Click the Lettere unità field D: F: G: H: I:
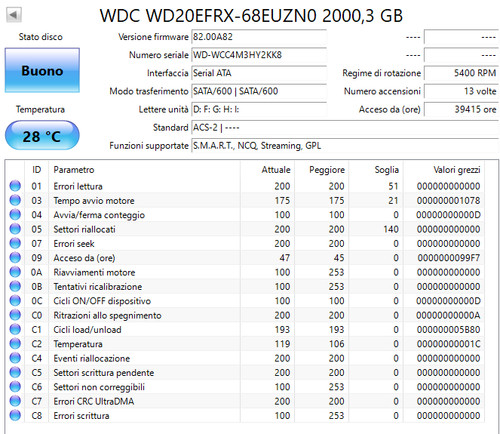This screenshot has height=434, width=500. coord(259,109)
